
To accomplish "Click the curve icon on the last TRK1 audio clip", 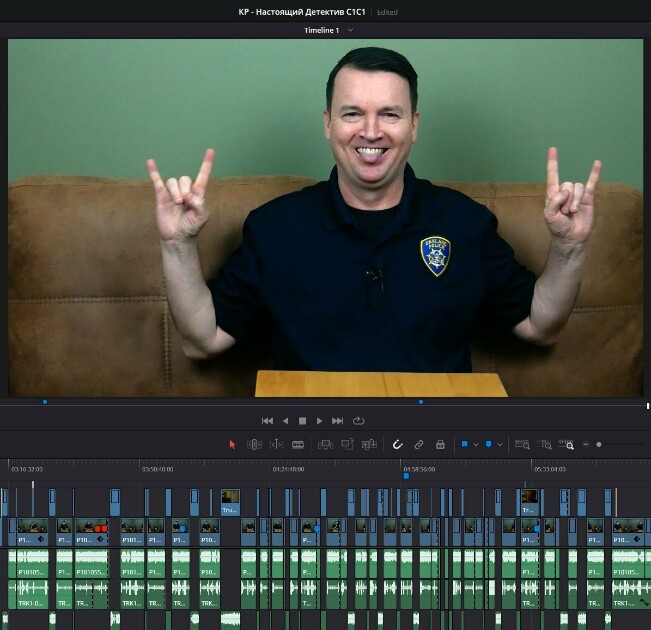I will (x=644, y=602).
